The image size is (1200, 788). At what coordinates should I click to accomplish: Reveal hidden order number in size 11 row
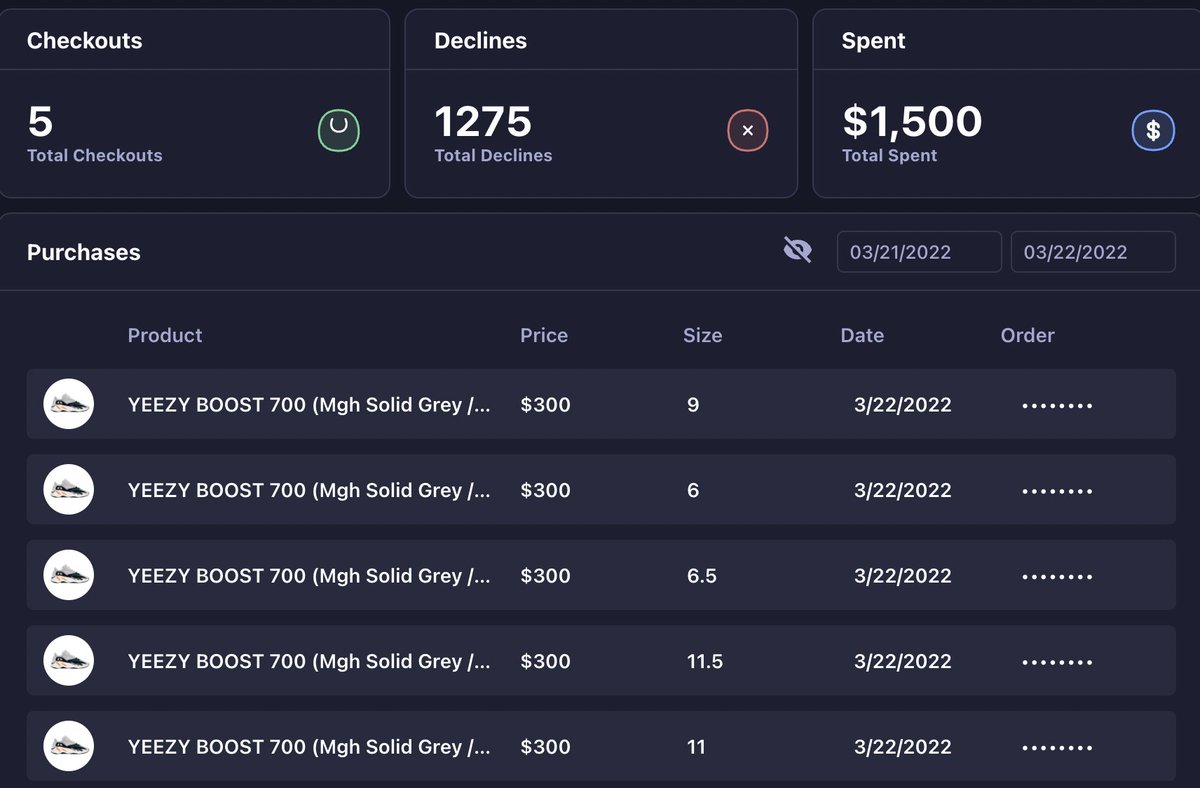tap(1057, 748)
